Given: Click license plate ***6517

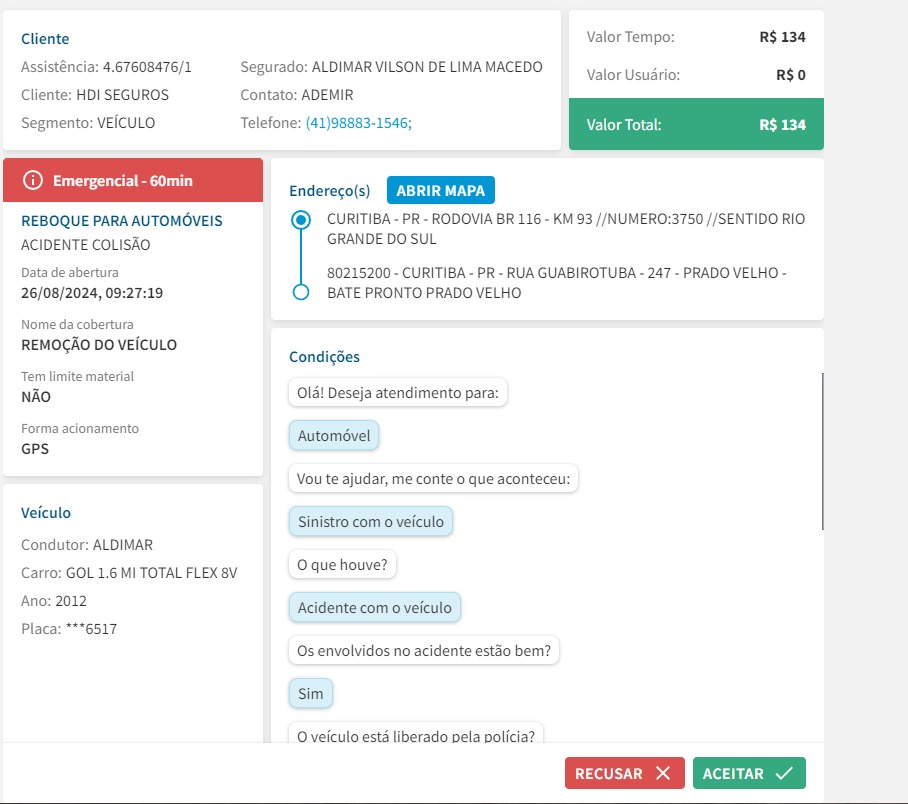Looking at the screenshot, I should click(x=91, y=628).
